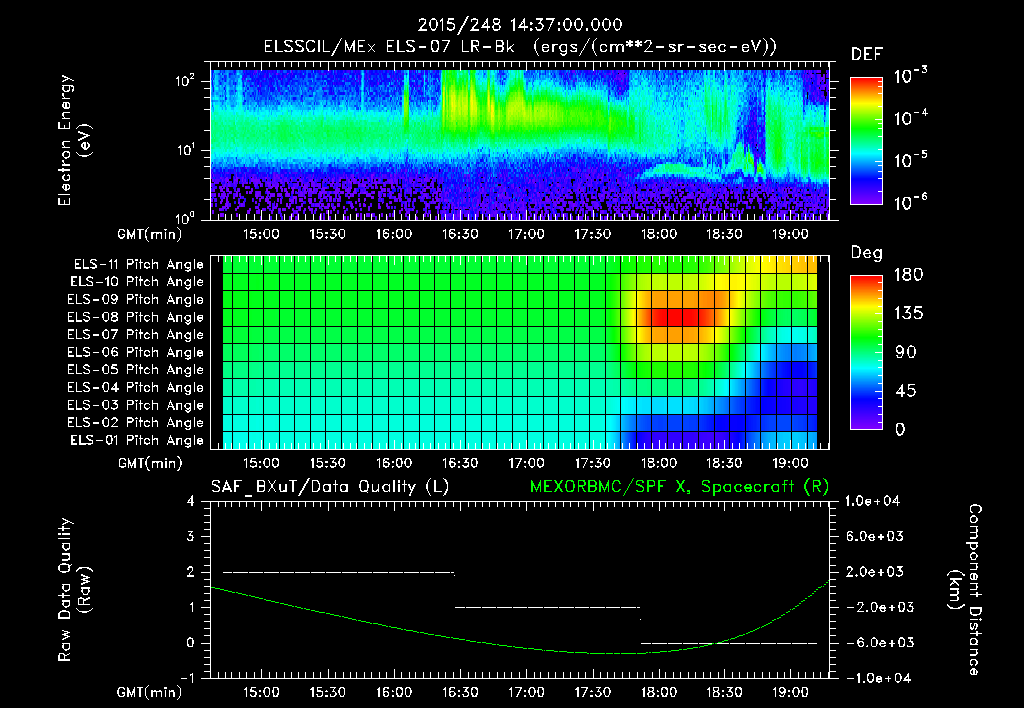Image resolution: width=1024 pixels, height=708 pixels.
Task: Click ELS-04 Pitch Angle row label
Action: click(x=135, y=387)
